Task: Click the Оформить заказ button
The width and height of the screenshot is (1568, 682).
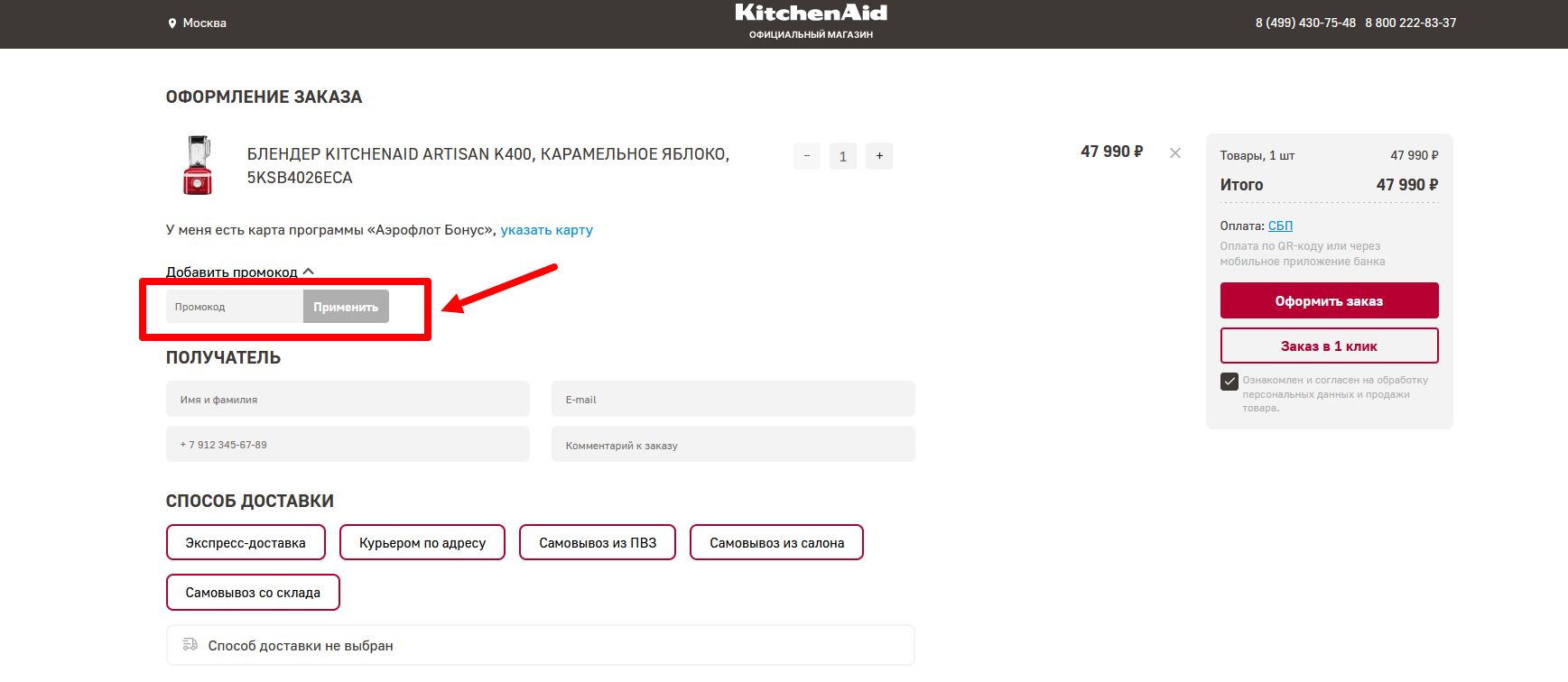Action: (1329, 300)
